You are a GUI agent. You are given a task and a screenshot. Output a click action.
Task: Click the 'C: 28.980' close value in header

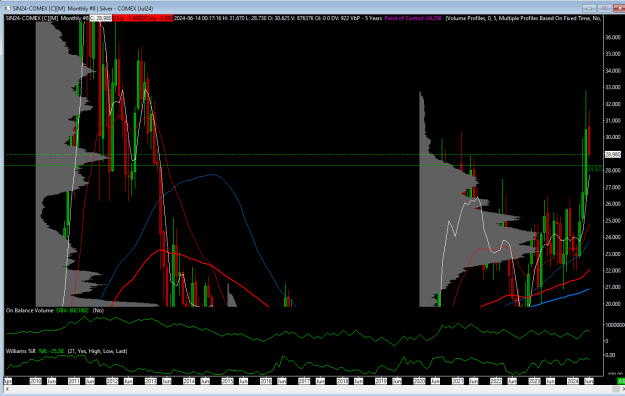pyautogui.click(x=101, y=18)
